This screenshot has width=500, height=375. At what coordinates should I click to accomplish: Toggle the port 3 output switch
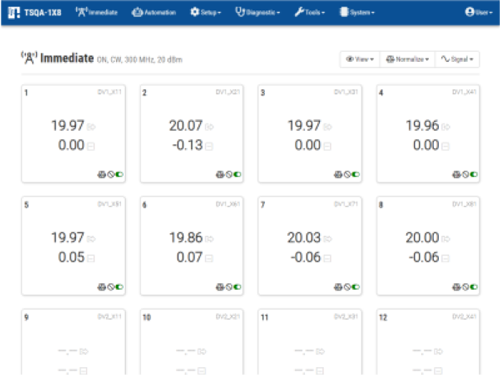(x=356, y=174)
